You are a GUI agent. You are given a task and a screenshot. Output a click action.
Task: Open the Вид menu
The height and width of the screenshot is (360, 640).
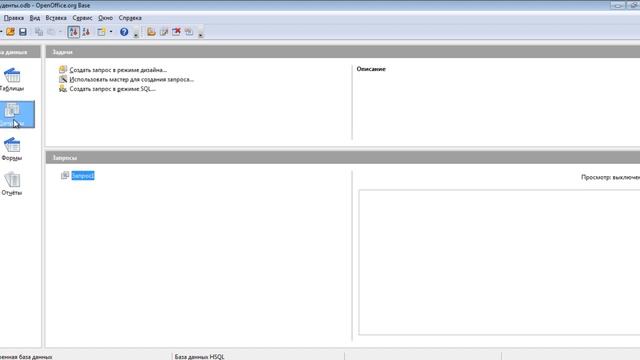point(35,18)
